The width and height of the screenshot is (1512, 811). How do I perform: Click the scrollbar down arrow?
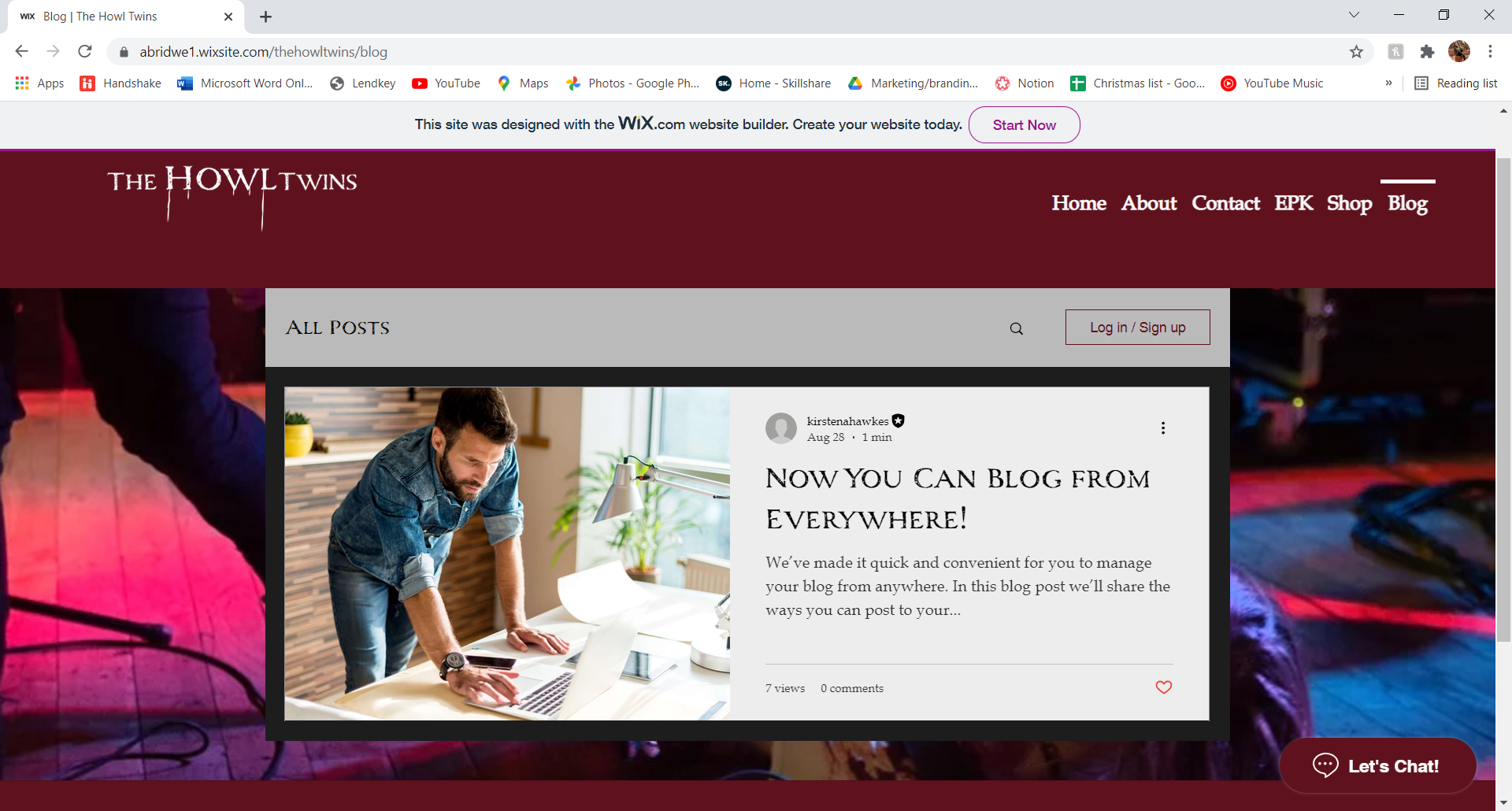(1503, 802)
